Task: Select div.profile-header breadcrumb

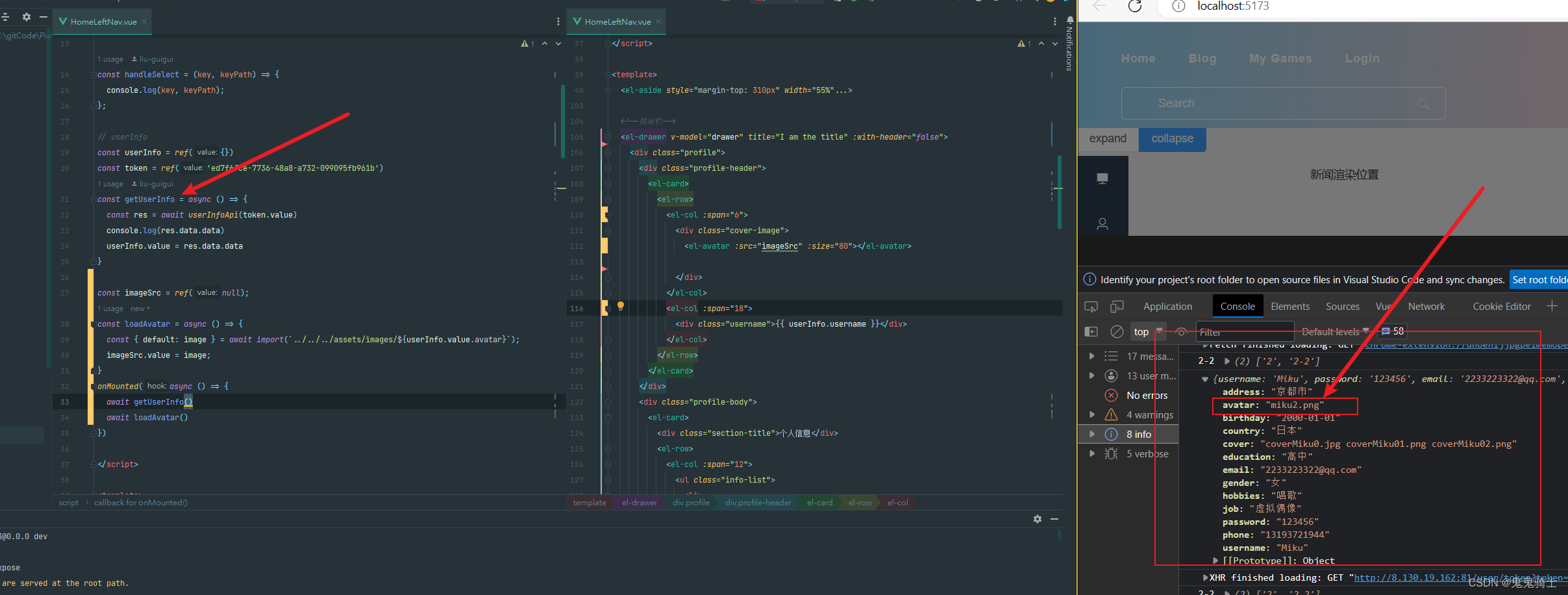Action: click(x=758, y=503)
